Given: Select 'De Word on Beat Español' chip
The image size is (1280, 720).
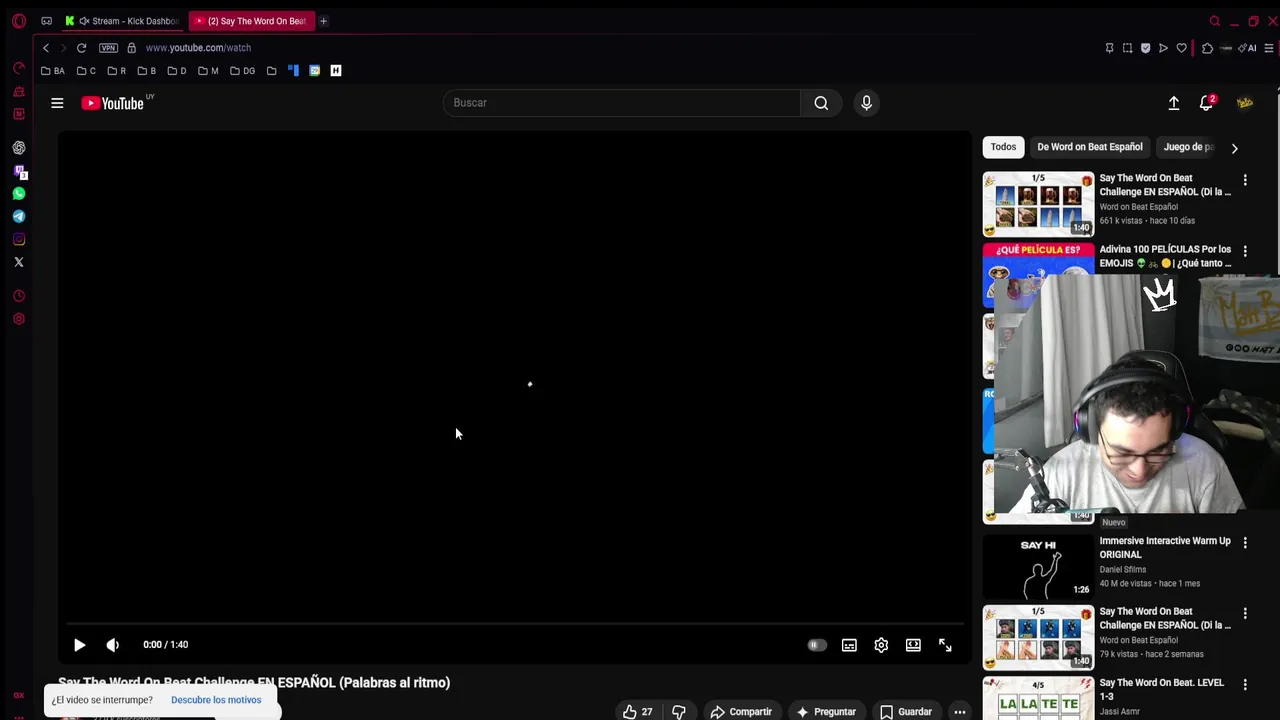Looking at the screenshot, I should coord(1089,147).
